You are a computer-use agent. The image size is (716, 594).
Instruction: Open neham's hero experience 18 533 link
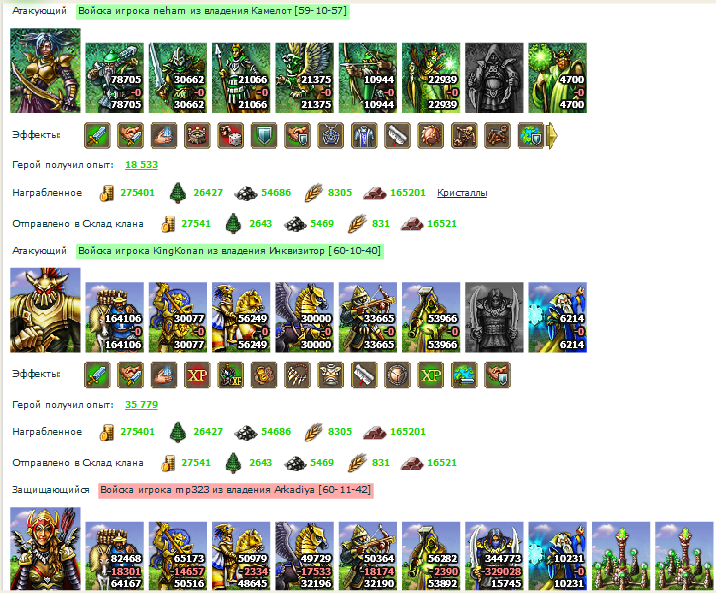[x=141, y=165]
